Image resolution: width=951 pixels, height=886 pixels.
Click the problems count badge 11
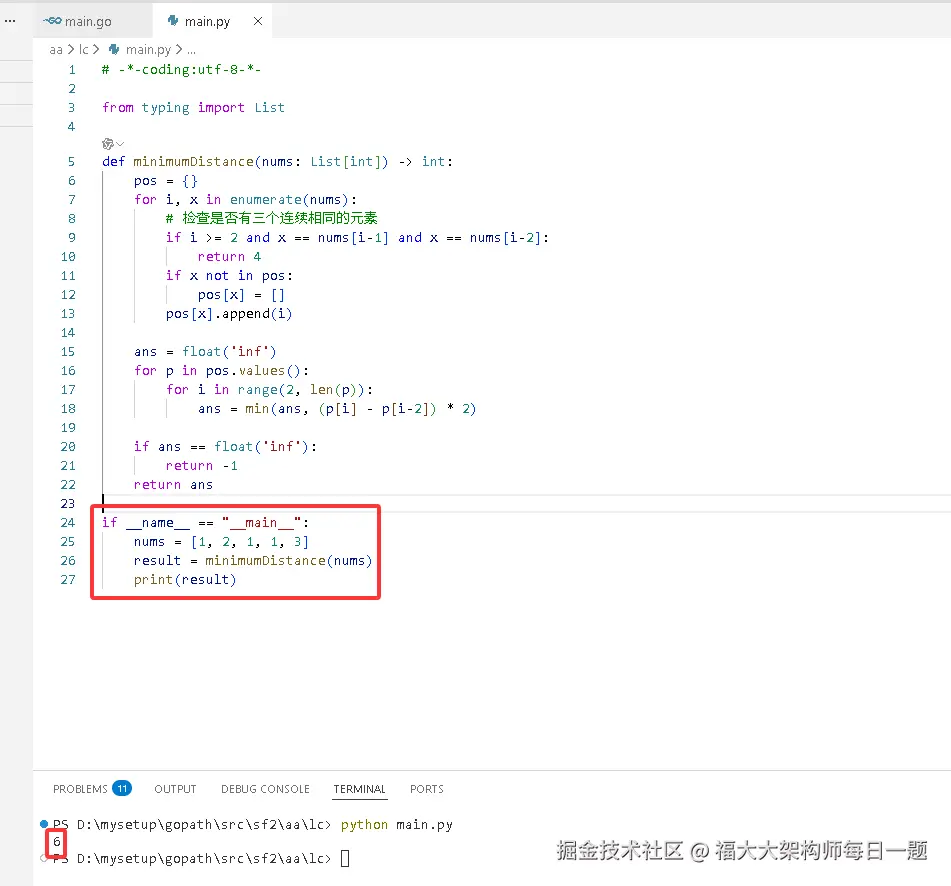tap(122, 788)
